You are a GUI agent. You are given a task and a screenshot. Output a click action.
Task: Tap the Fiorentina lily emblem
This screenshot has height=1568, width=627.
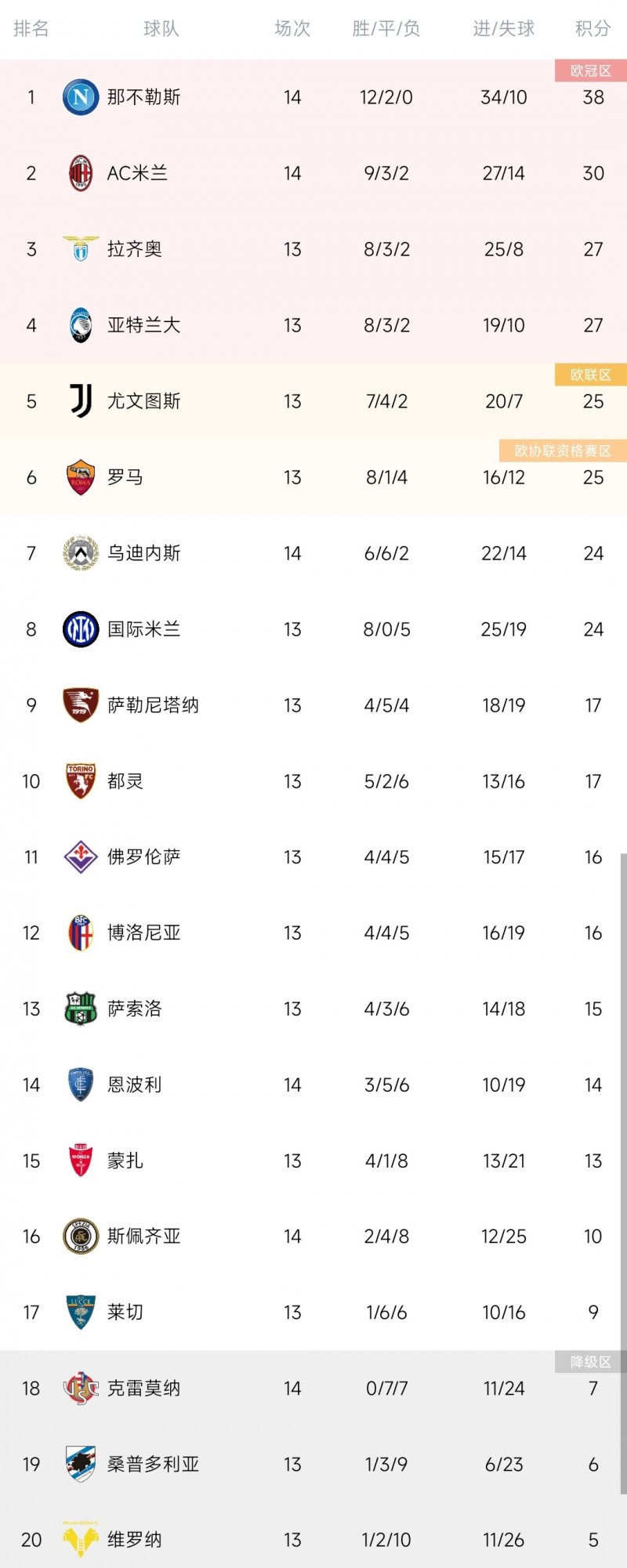pyautogui.click(x=81, y=857)
